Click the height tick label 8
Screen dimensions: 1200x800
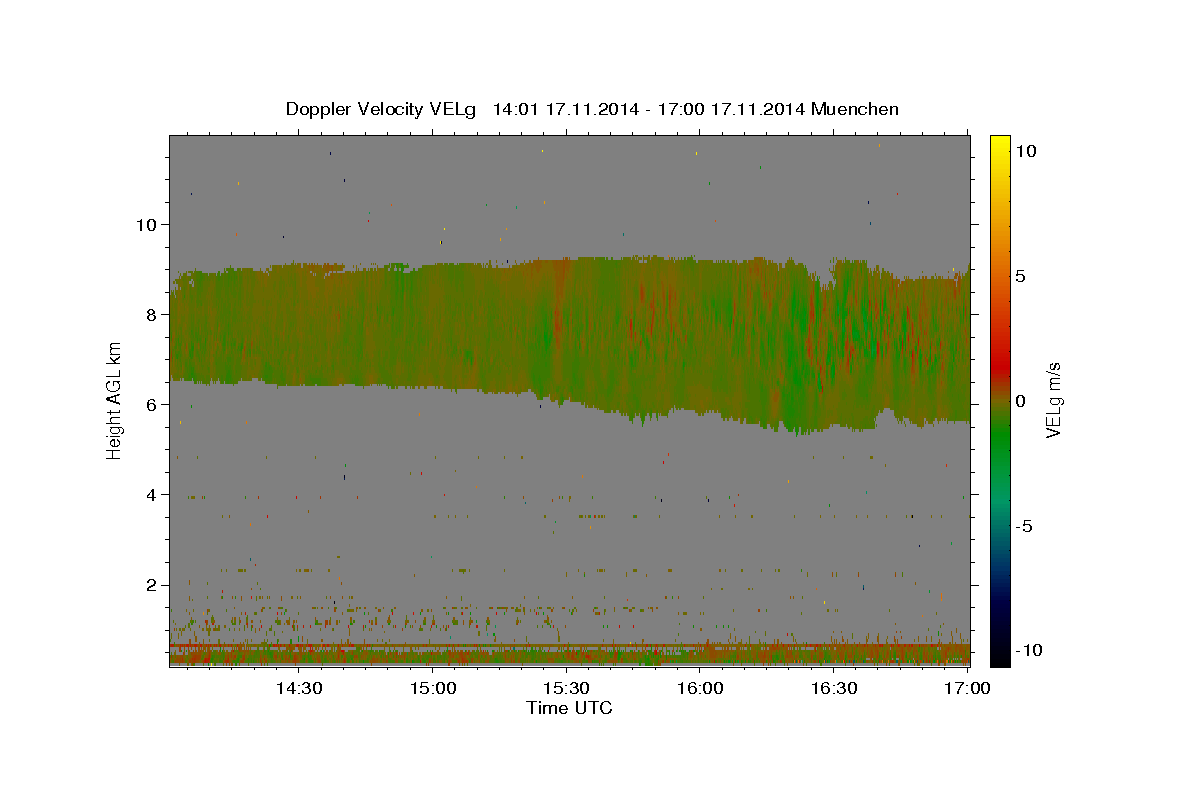(153, 315)
